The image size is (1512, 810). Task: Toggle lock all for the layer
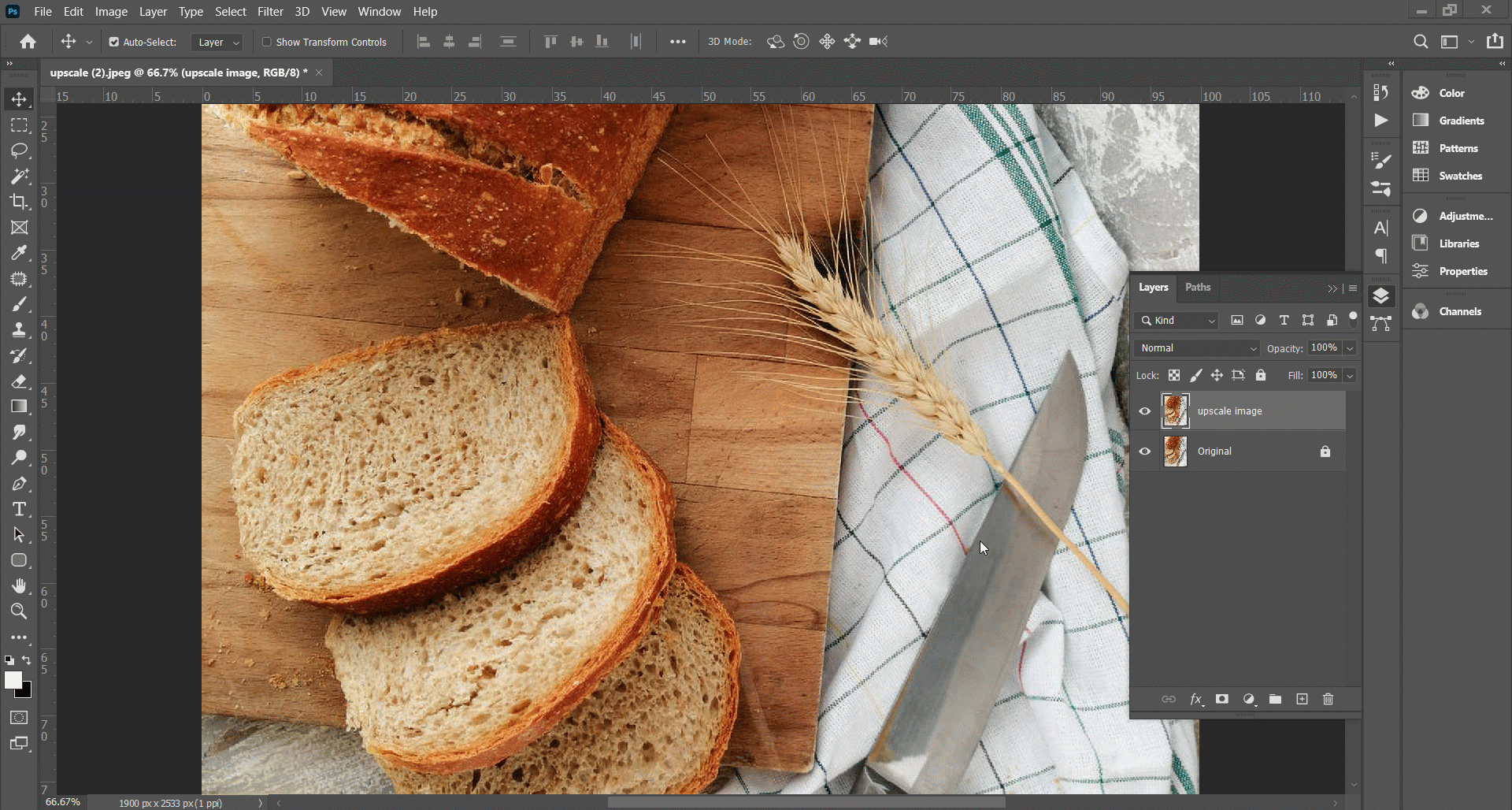pyautogui.click(x=1261, y=375)
